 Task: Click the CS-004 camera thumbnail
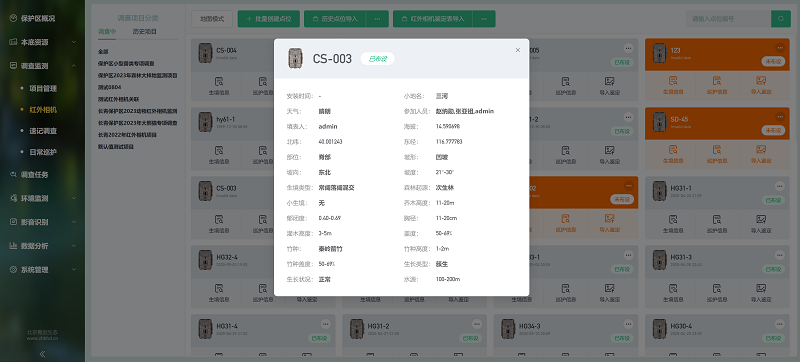pyautogui.click(x=205, y=53)
